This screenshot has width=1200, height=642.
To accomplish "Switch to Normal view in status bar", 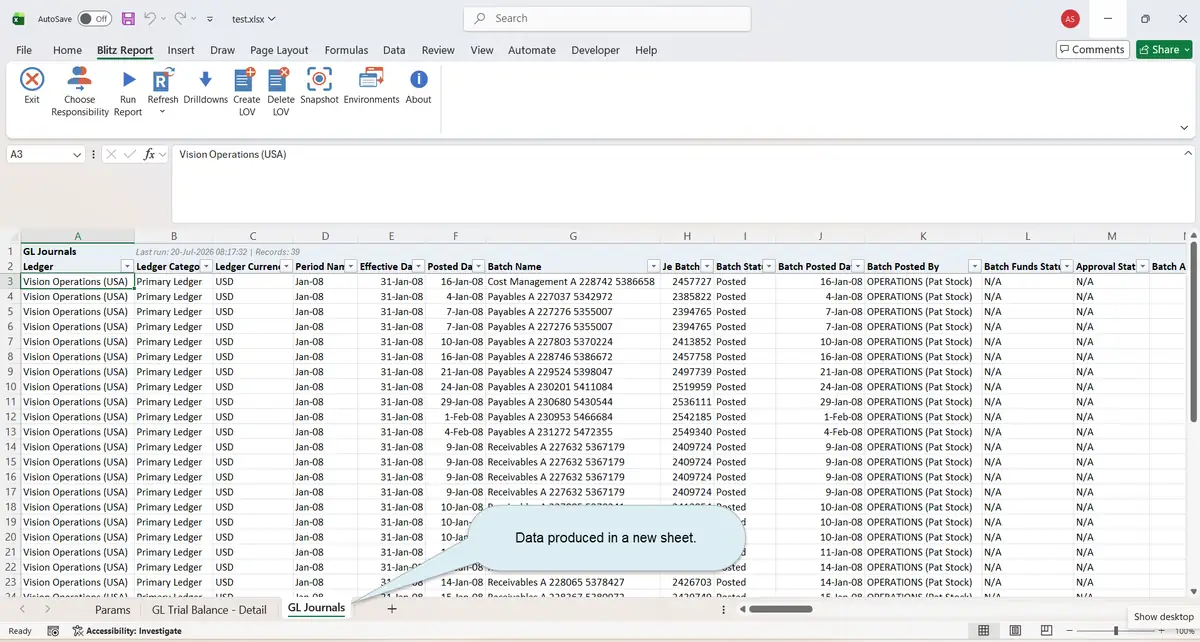I will point(984,630).
